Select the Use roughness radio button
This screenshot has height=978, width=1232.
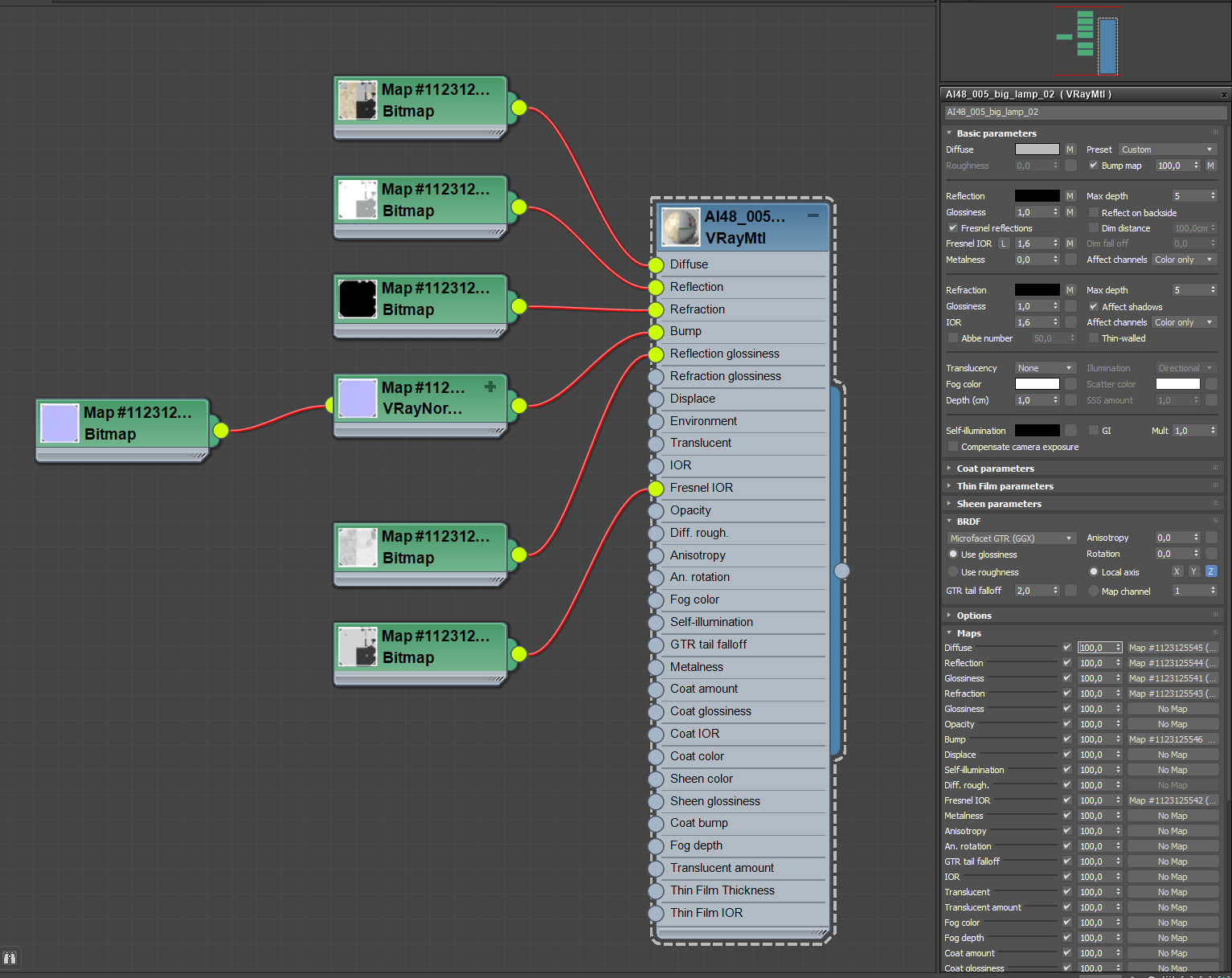point(953,572)
